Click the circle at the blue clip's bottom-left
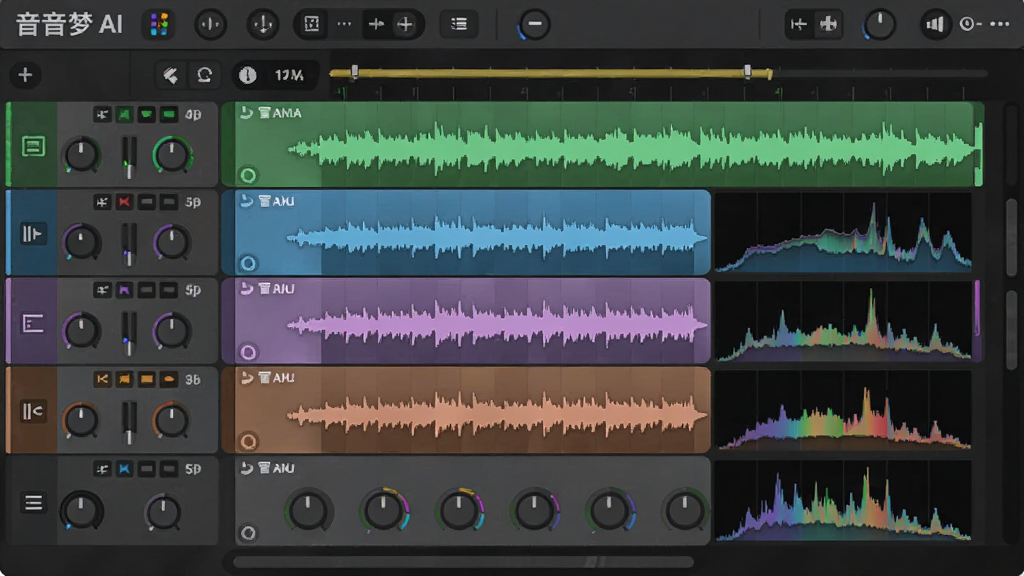The image size is (1024, 576). [x=248, y=263]
